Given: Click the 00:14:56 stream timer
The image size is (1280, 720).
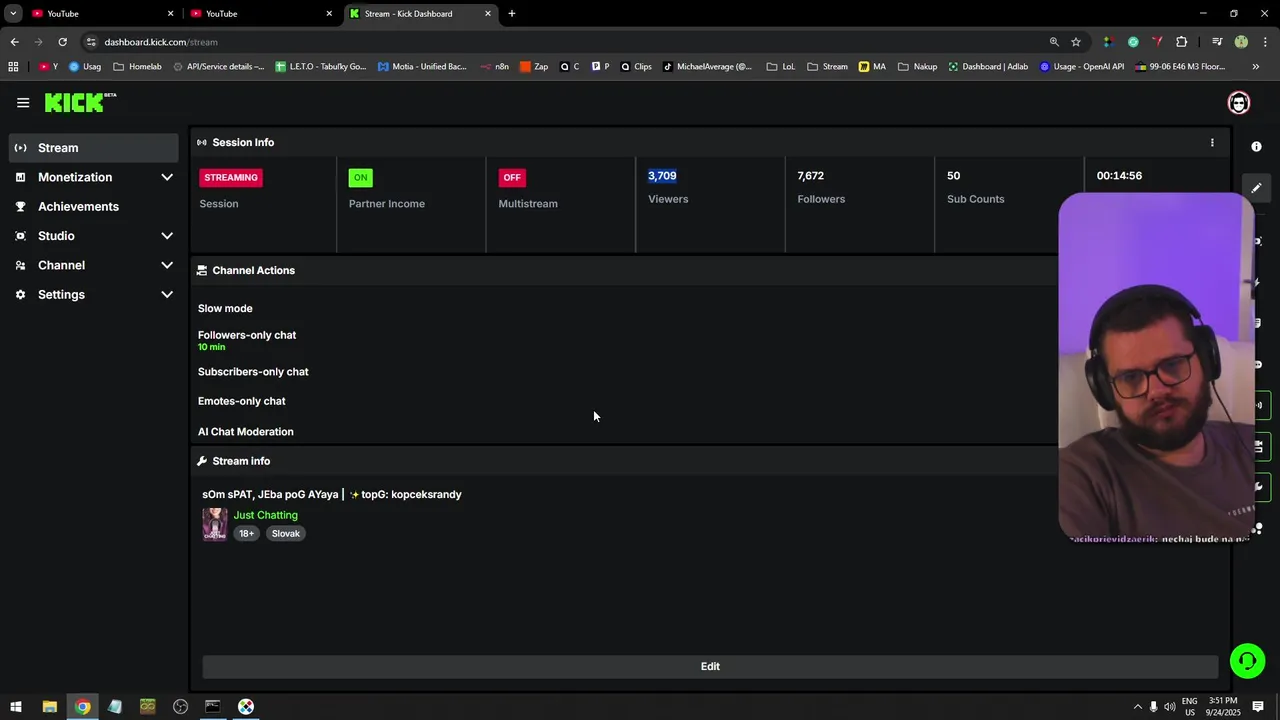Looking at the screenshot, I should tap(1119, 176).
